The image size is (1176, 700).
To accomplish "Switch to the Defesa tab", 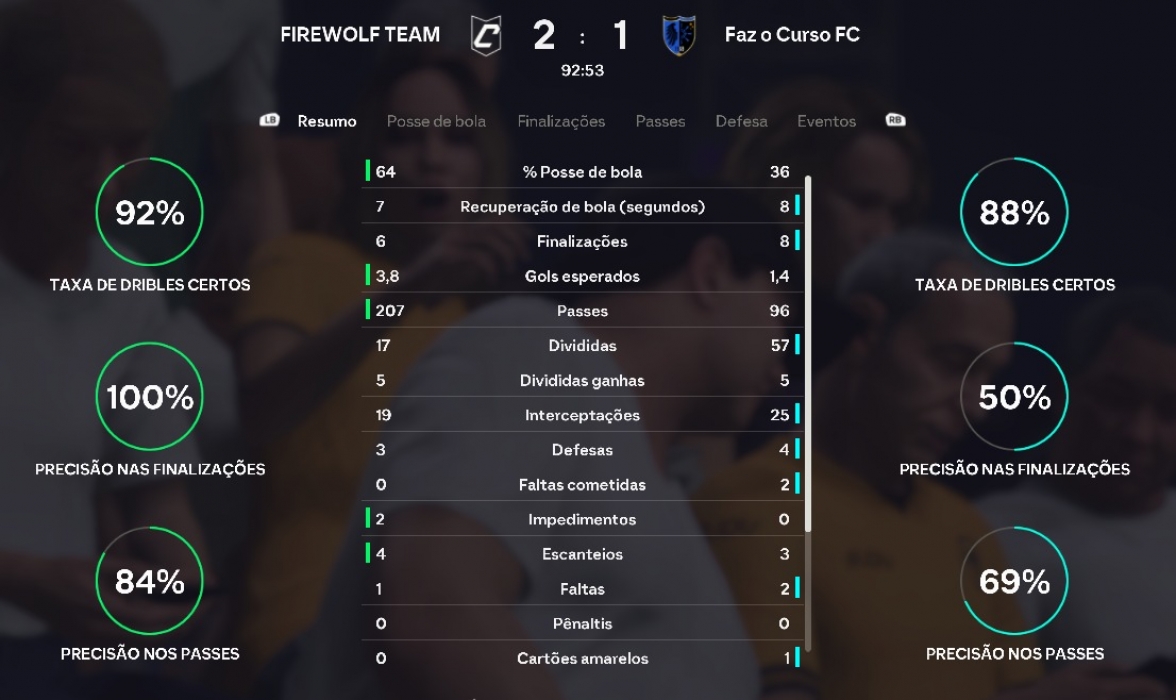I will pos(741,121).
